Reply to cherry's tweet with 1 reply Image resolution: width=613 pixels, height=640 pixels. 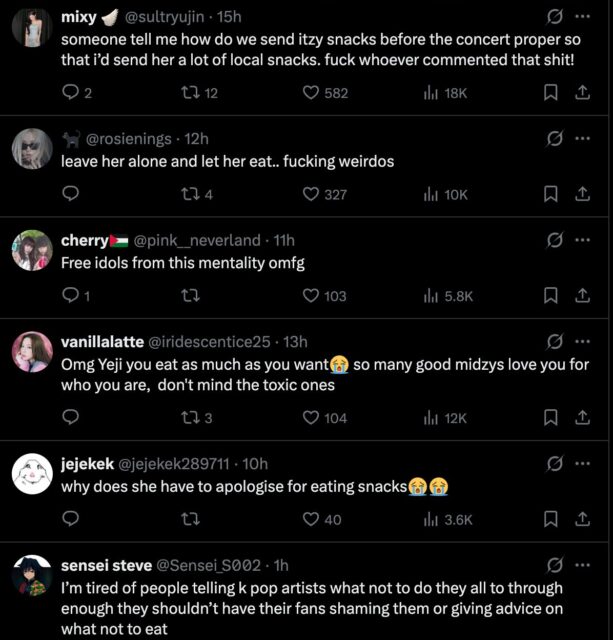[70, 295]
